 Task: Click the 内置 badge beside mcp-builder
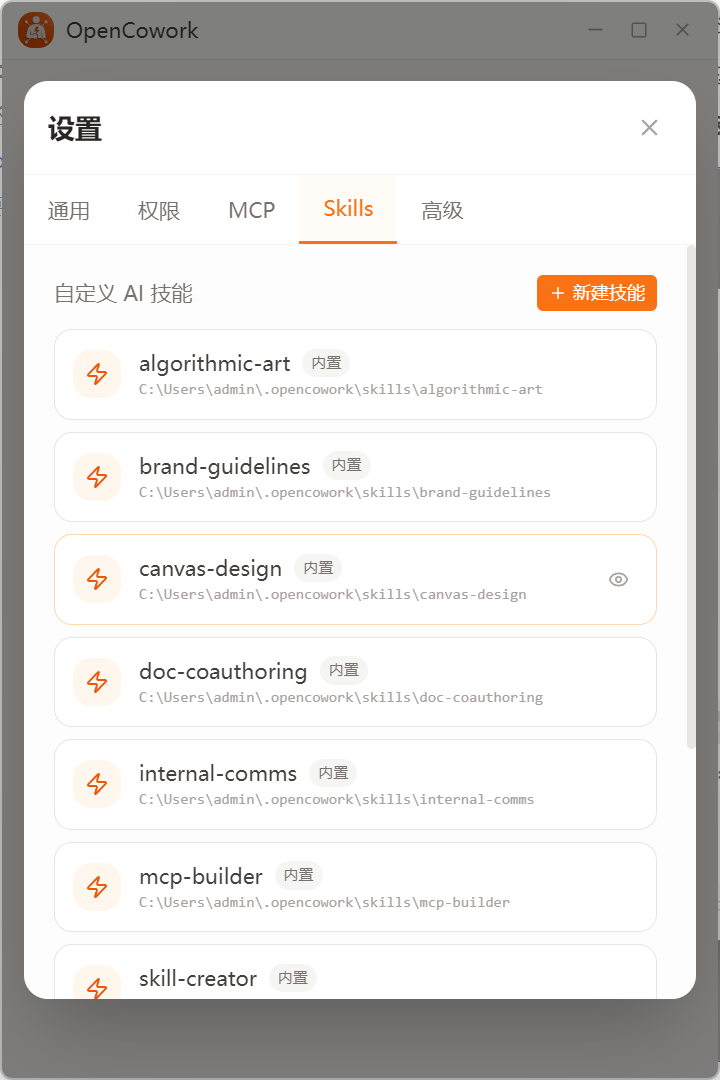299,875
